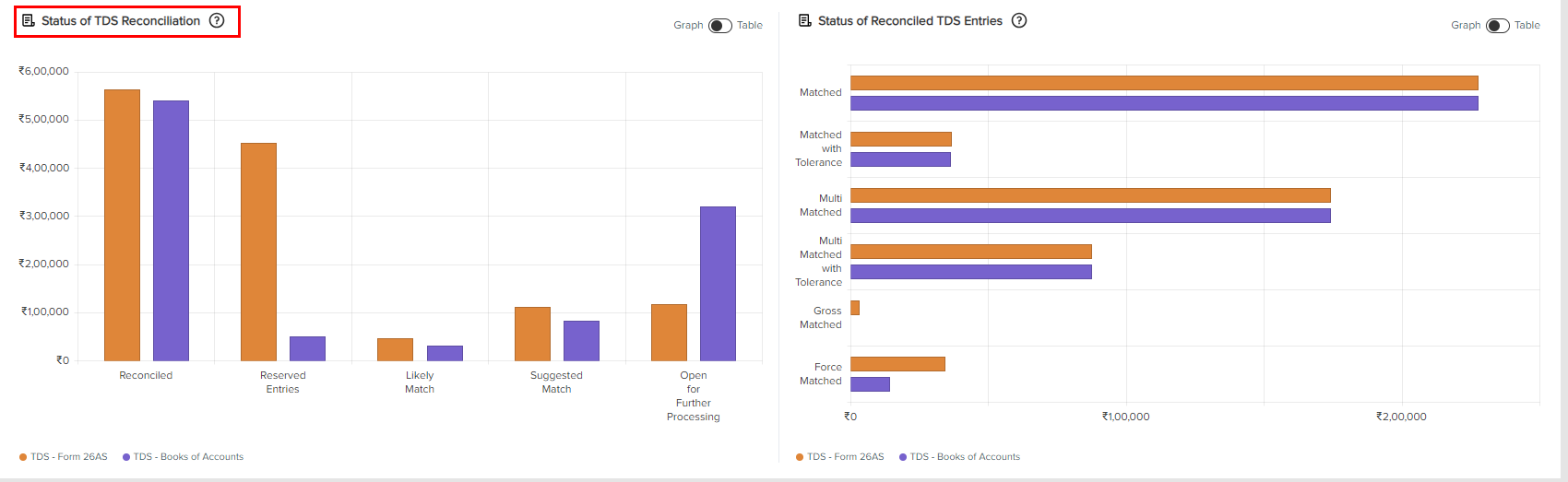1568x482 pixels.
Task: Toggle TDS - Books of Accounts legend in left chart
Action: pyautogui.click(x=184, y=457)
